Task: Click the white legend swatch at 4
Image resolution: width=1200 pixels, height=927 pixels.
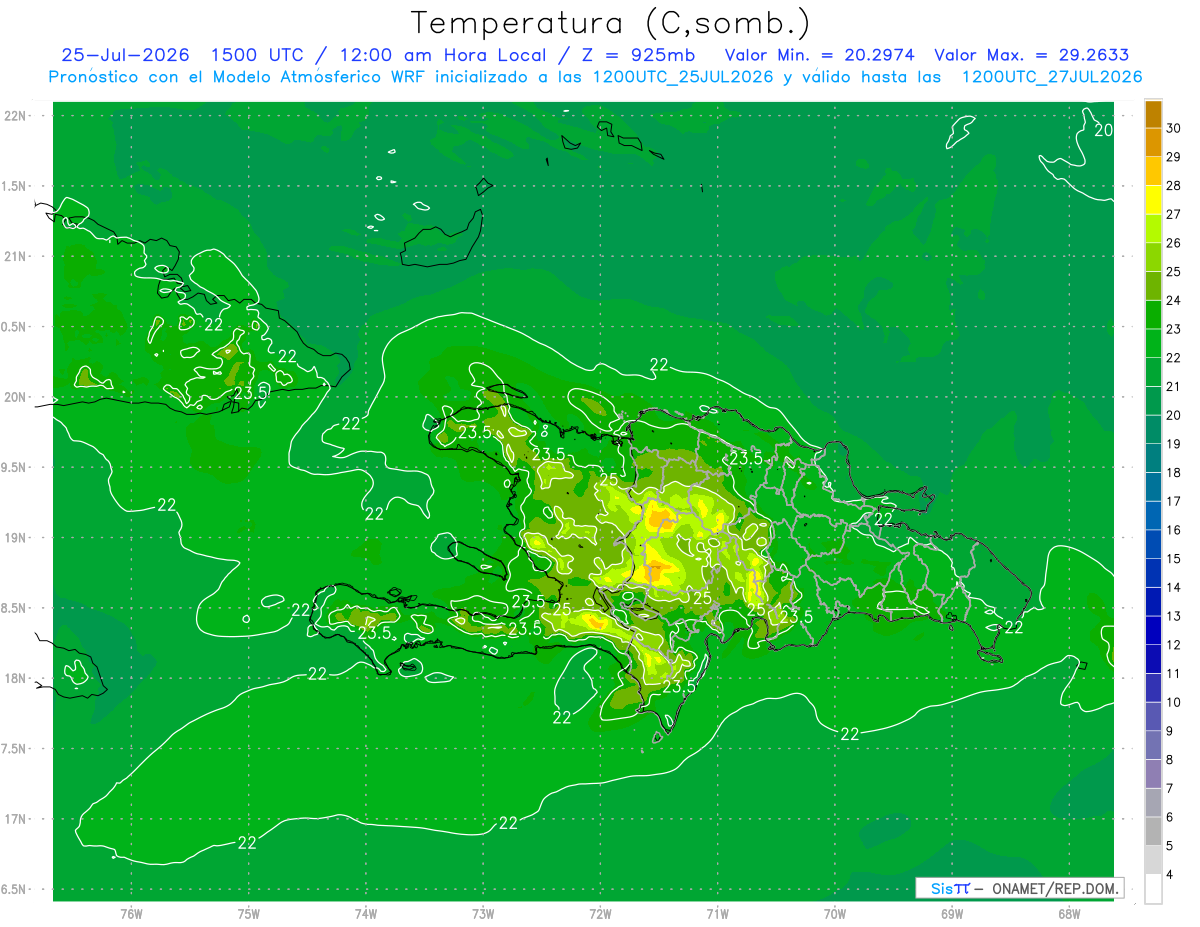Action: tap(1153, 889)
